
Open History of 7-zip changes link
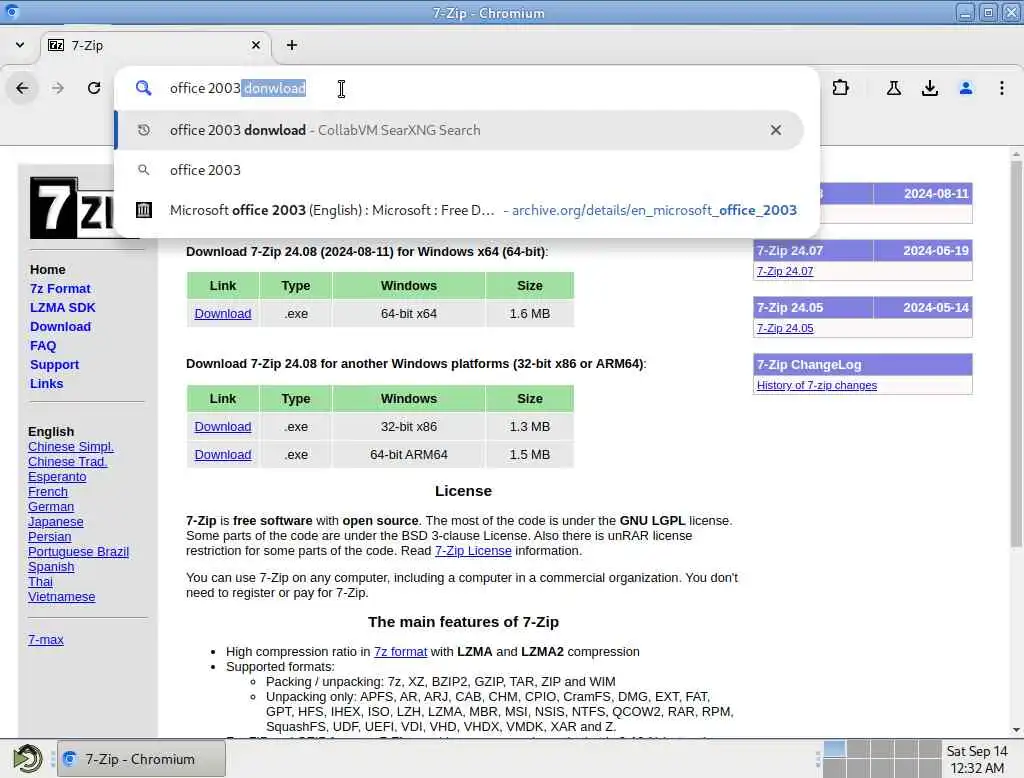[x=817, y=385]
